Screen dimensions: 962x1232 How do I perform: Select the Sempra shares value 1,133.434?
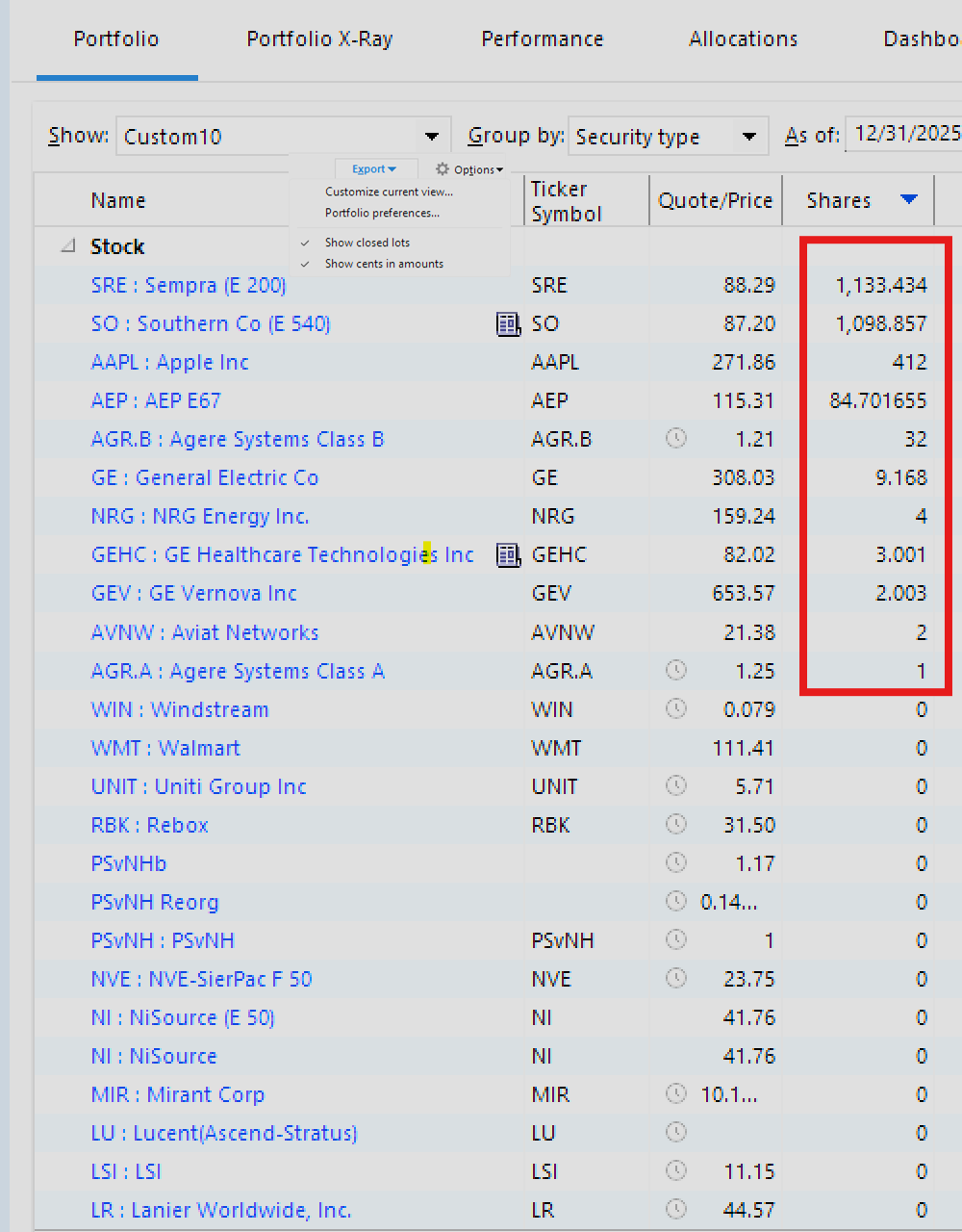881,286
